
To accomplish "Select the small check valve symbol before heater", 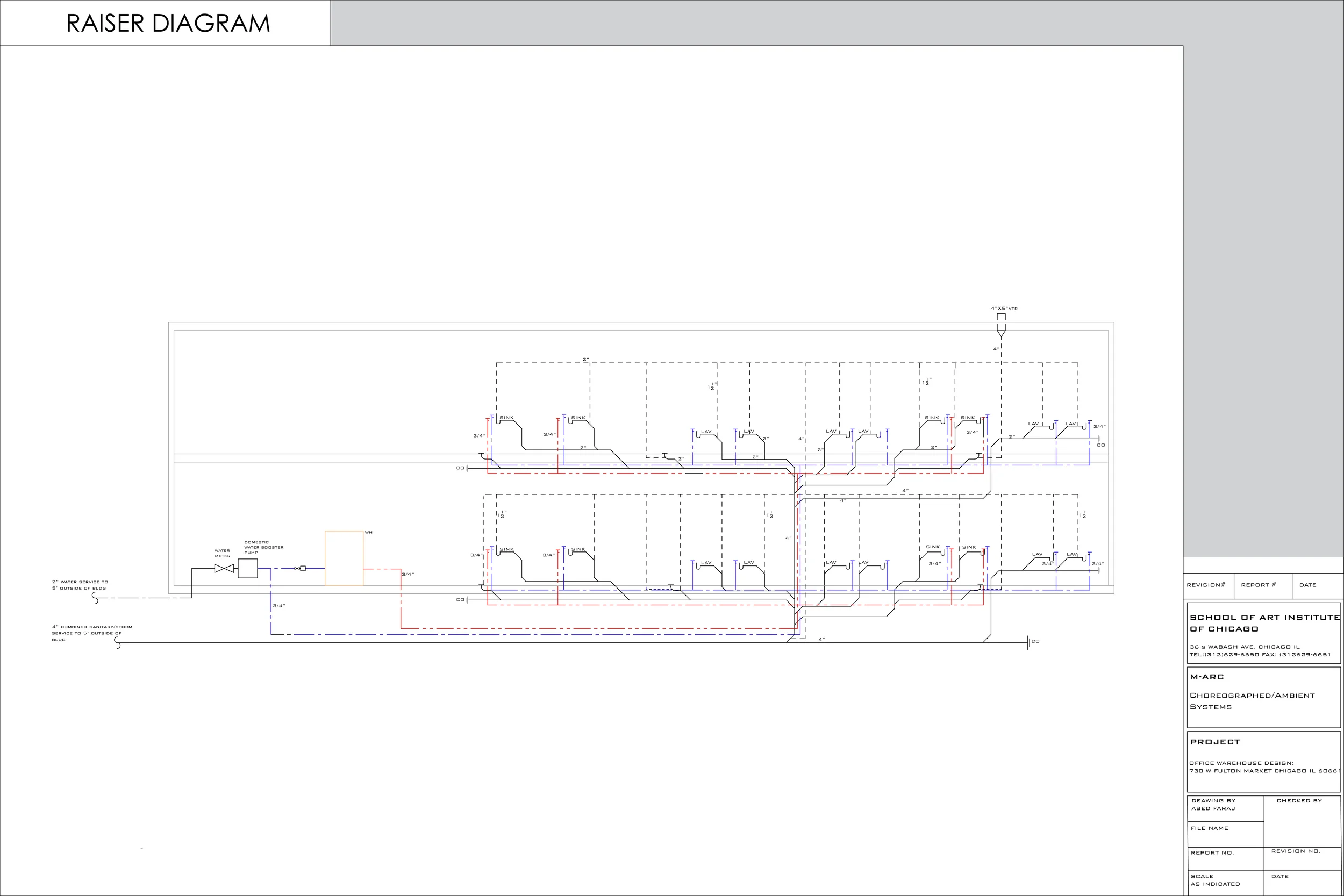I will (x=300, y=569).
